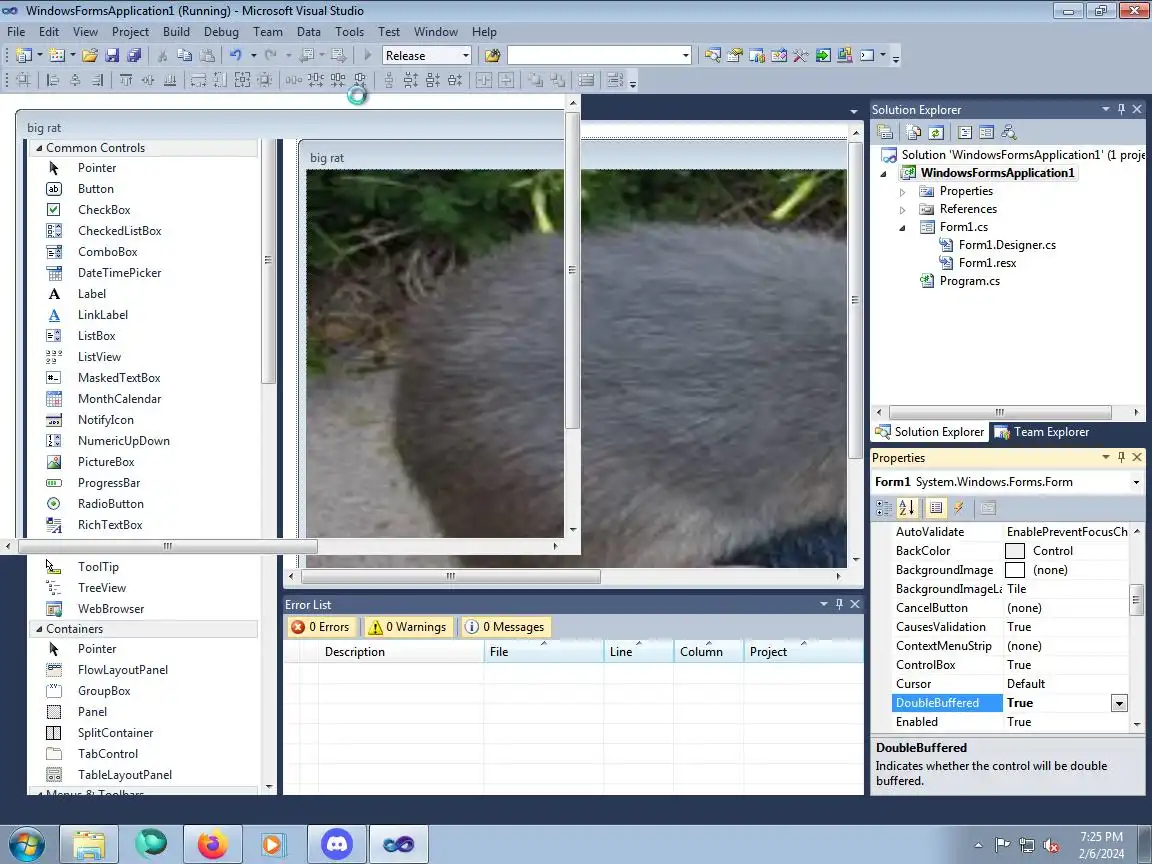Select Form1.resx in Solution Explorer
The width and height of the screenshot is (1152, 864).
[987, 263]
